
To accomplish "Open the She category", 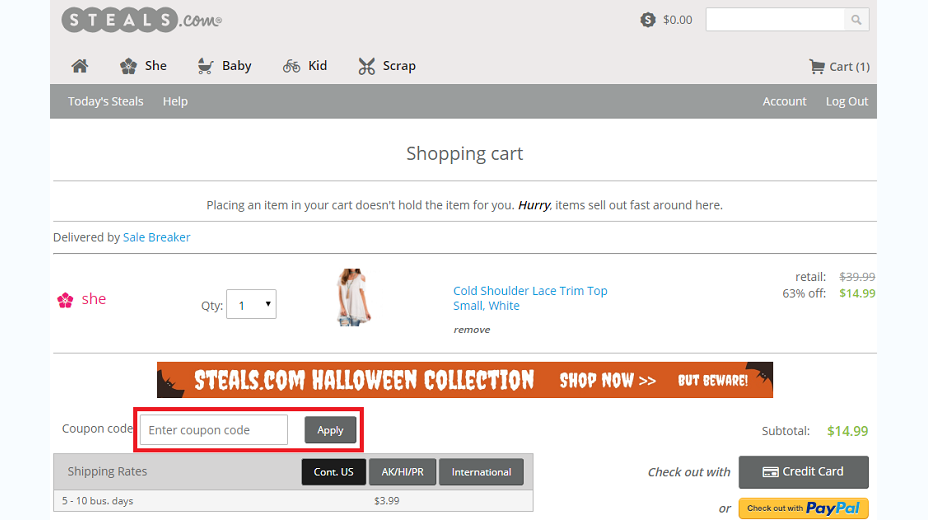I will 156,66.
